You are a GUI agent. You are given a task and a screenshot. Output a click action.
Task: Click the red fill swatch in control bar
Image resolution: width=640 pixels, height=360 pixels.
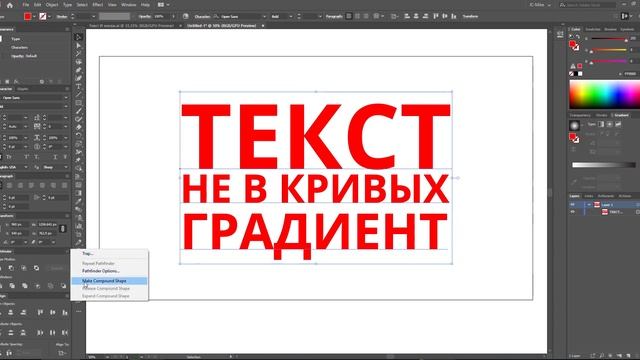pyautogui.click(x=27, y=16)
